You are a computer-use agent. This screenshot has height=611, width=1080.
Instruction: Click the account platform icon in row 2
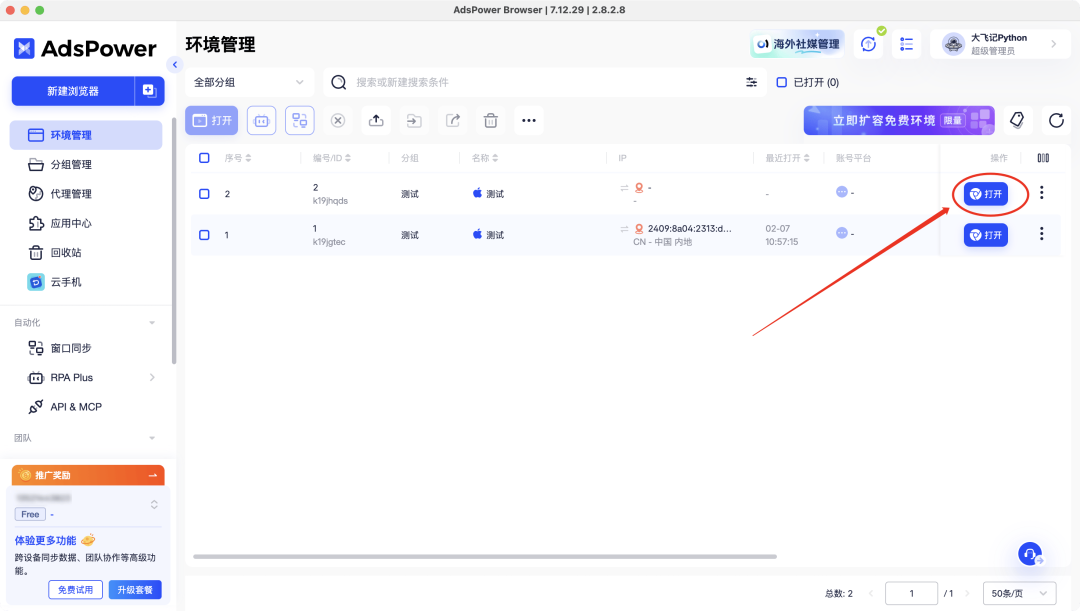(842, 192)
